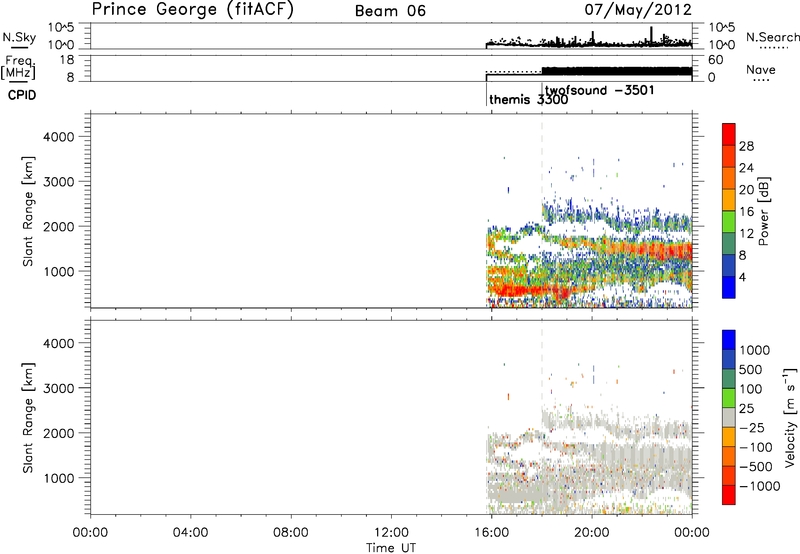
Task: Click the 'twofsound -3501' CPID text
Action: point(599,90)
